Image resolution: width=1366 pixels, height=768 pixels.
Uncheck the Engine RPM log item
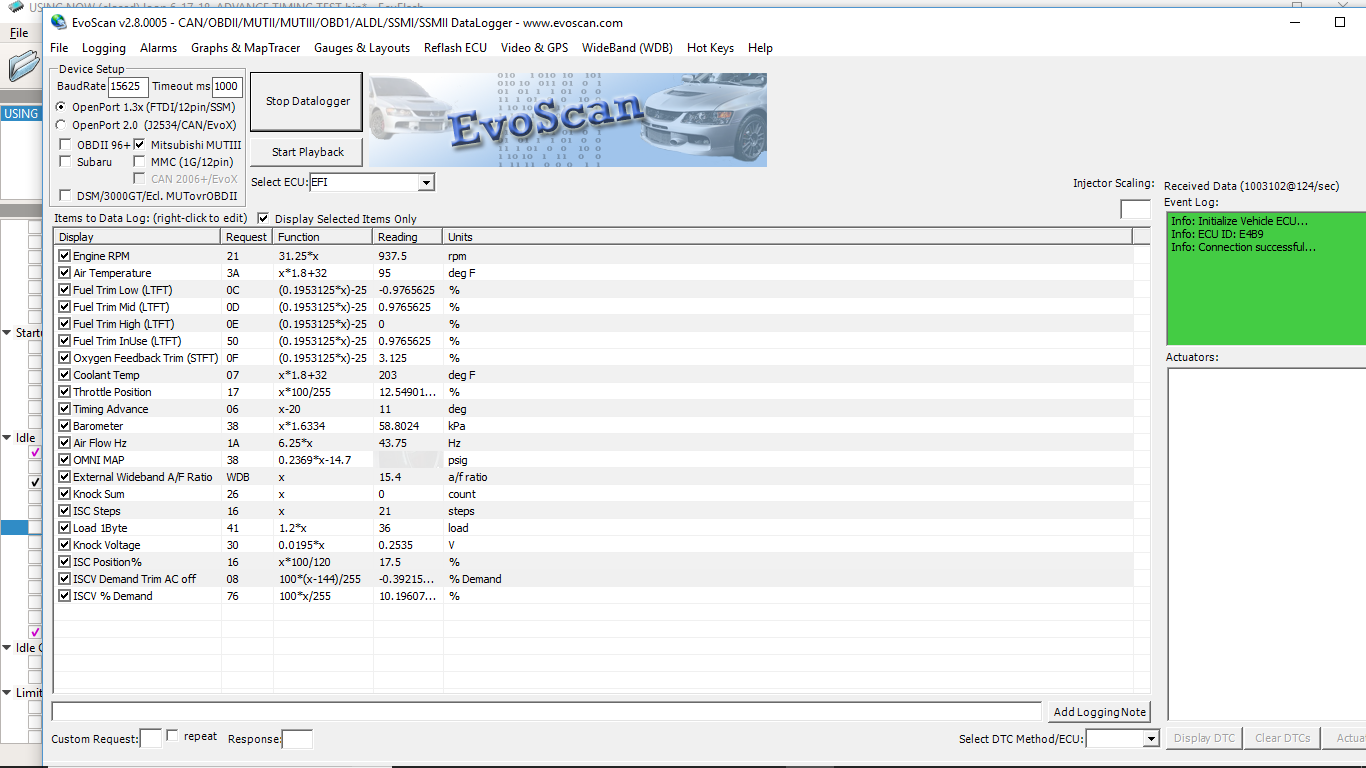[65, 256]
